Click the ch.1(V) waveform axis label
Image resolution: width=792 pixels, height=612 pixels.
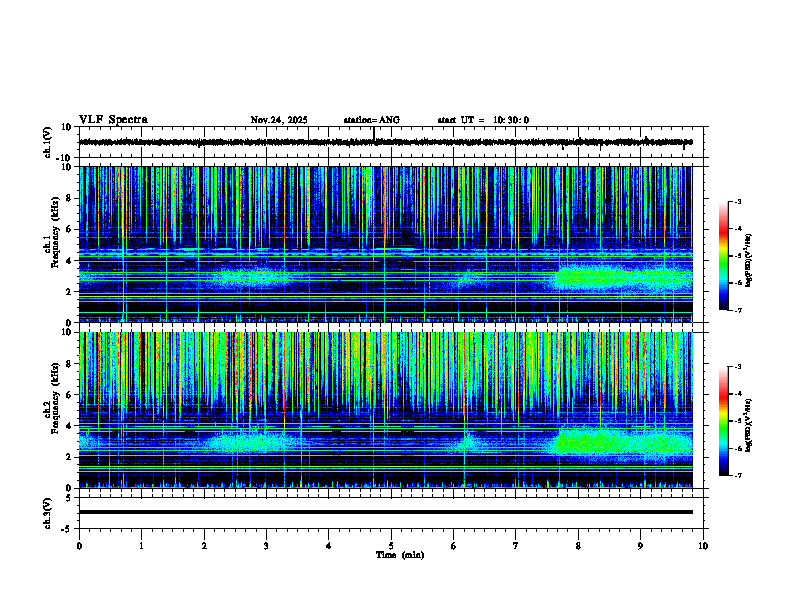[x=47, y=142]
